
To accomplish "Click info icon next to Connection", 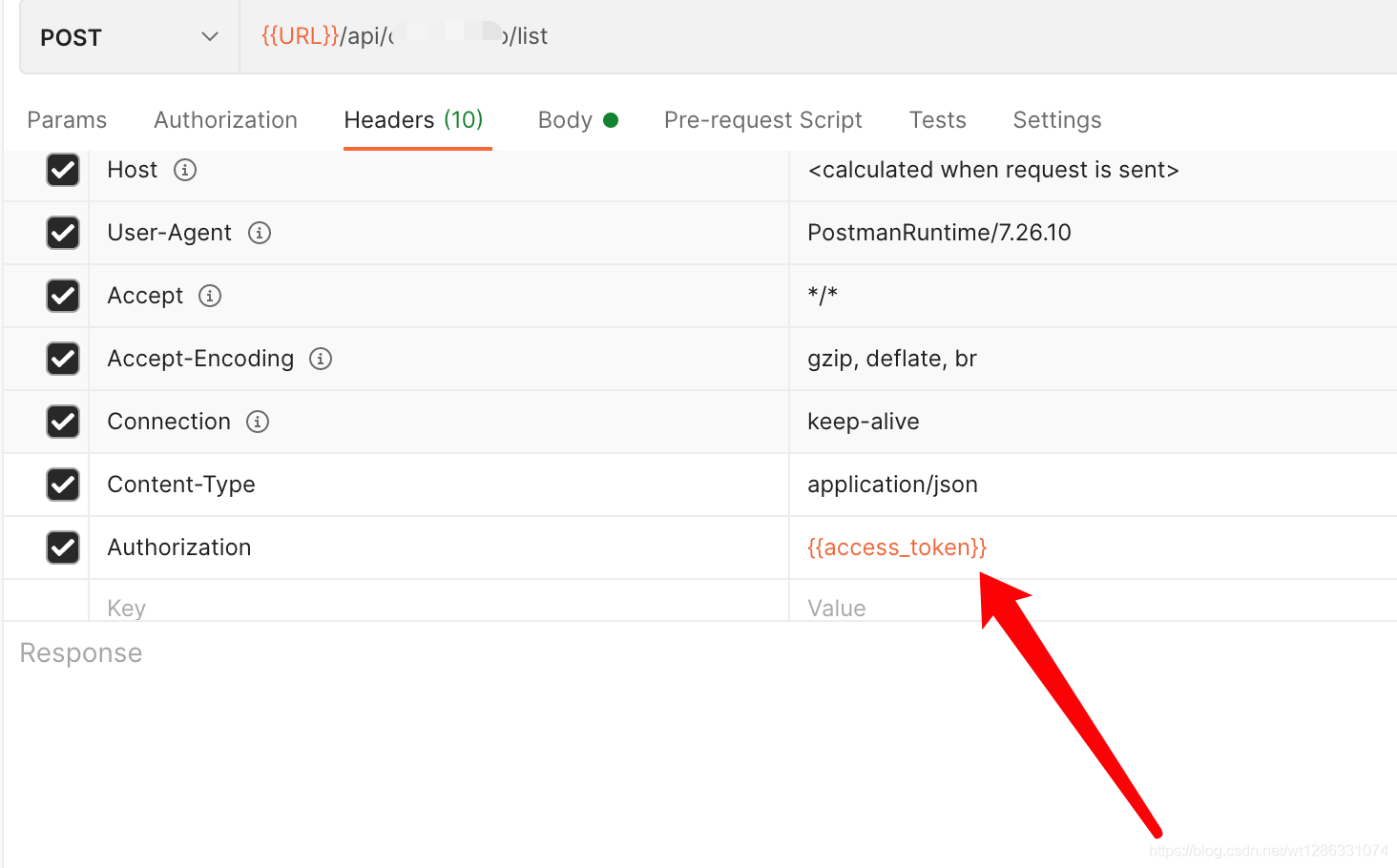I will 258,422.
